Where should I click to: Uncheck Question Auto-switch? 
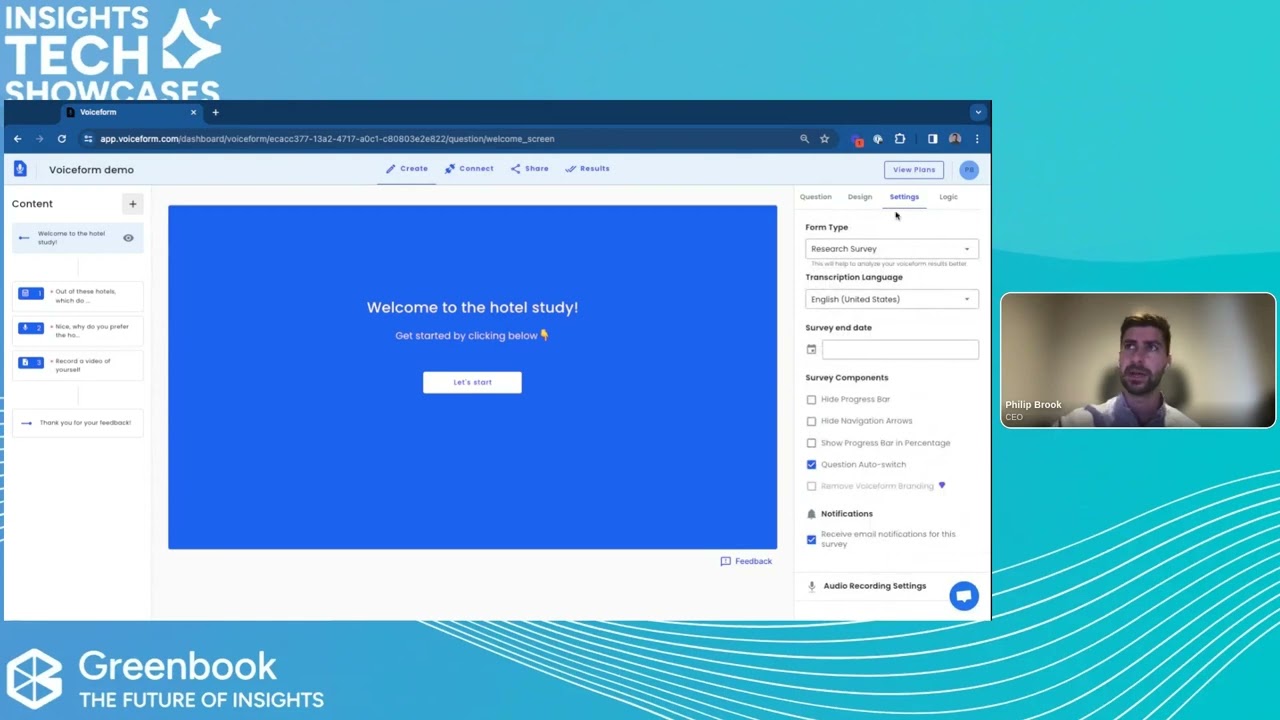pos(811,464)
